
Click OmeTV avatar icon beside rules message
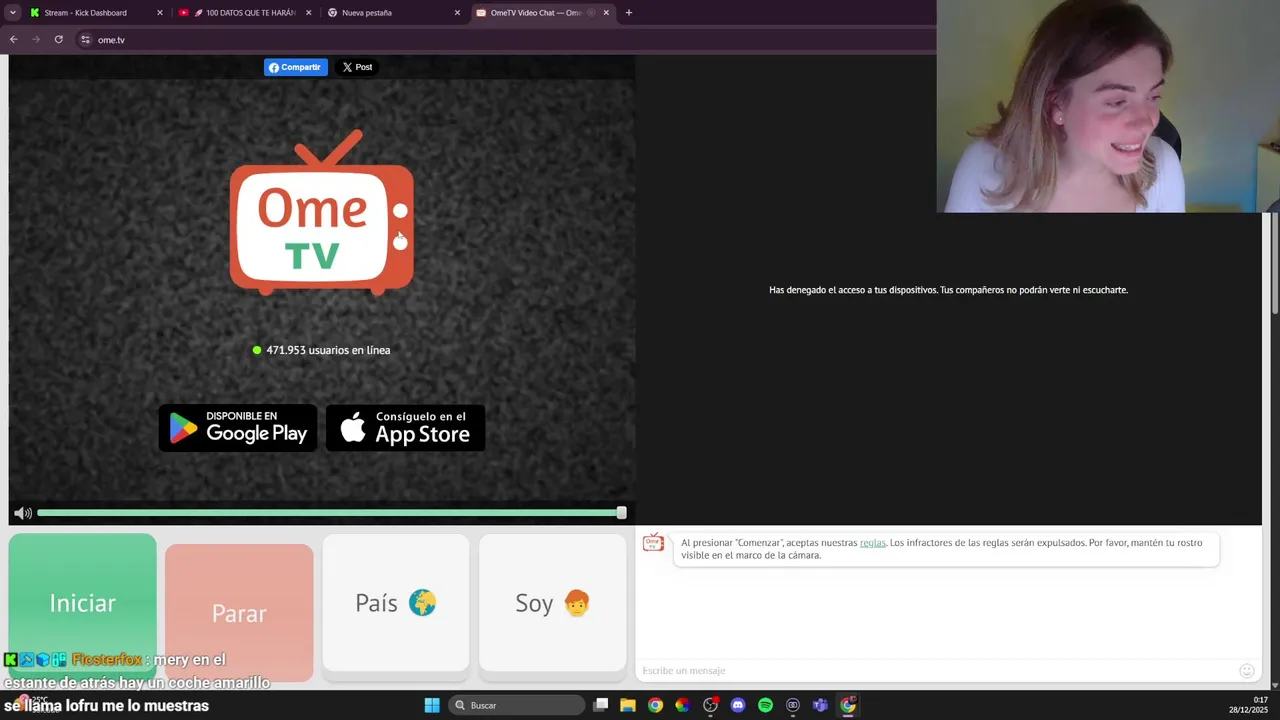point(653,543)
